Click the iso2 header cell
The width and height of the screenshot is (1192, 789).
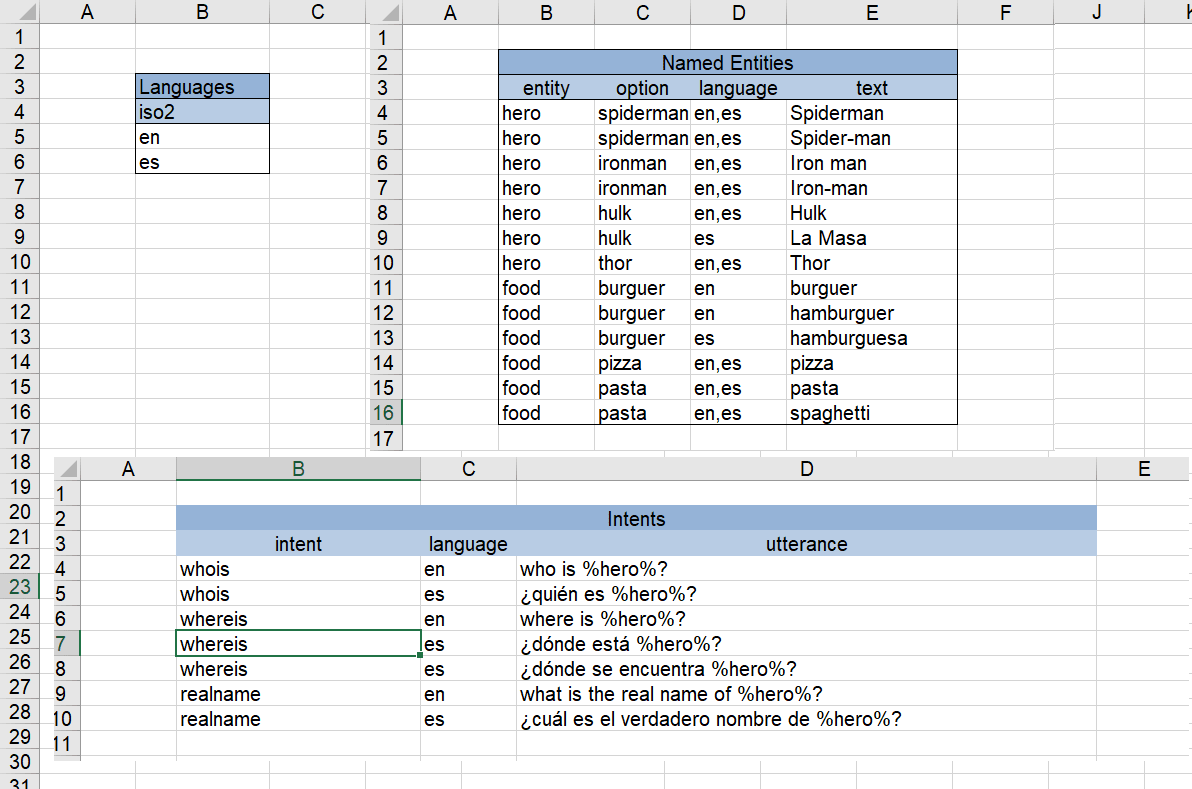coord(202,112)
